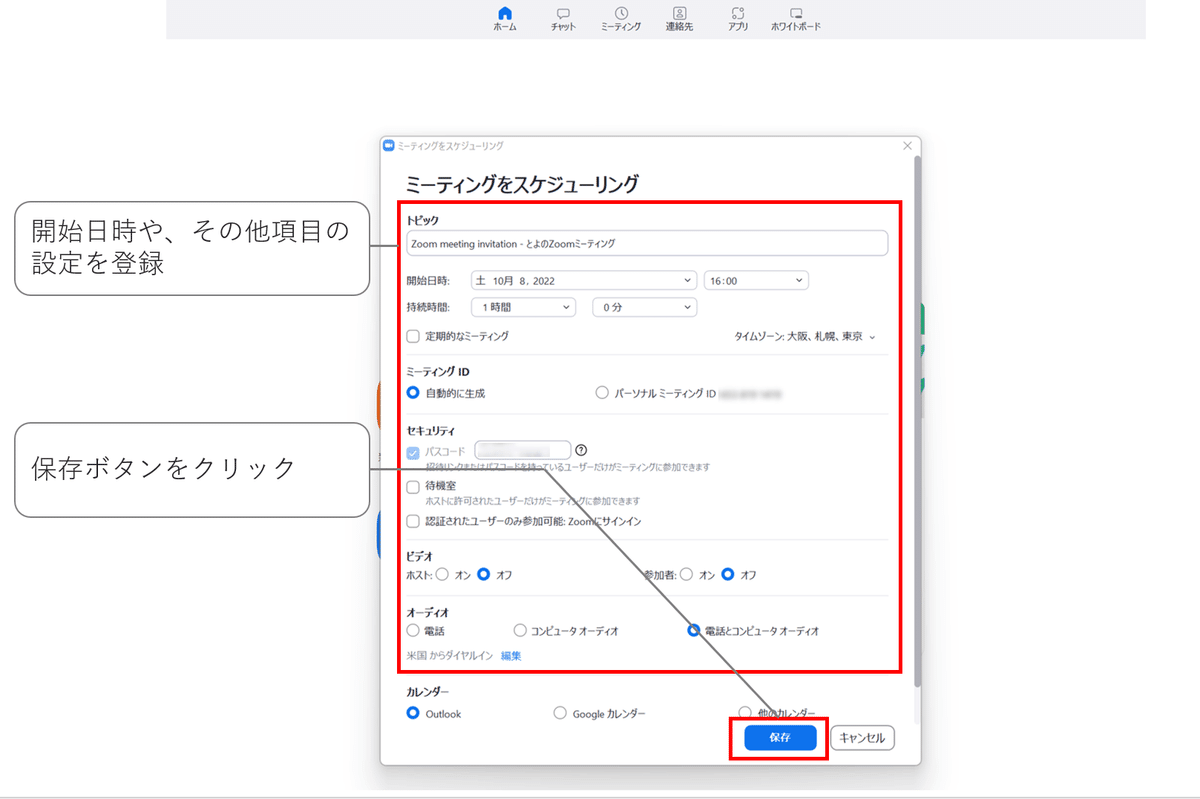Select the Google Calendar radio
Screen dimensions: 1200x799
(x=560, y=713)
